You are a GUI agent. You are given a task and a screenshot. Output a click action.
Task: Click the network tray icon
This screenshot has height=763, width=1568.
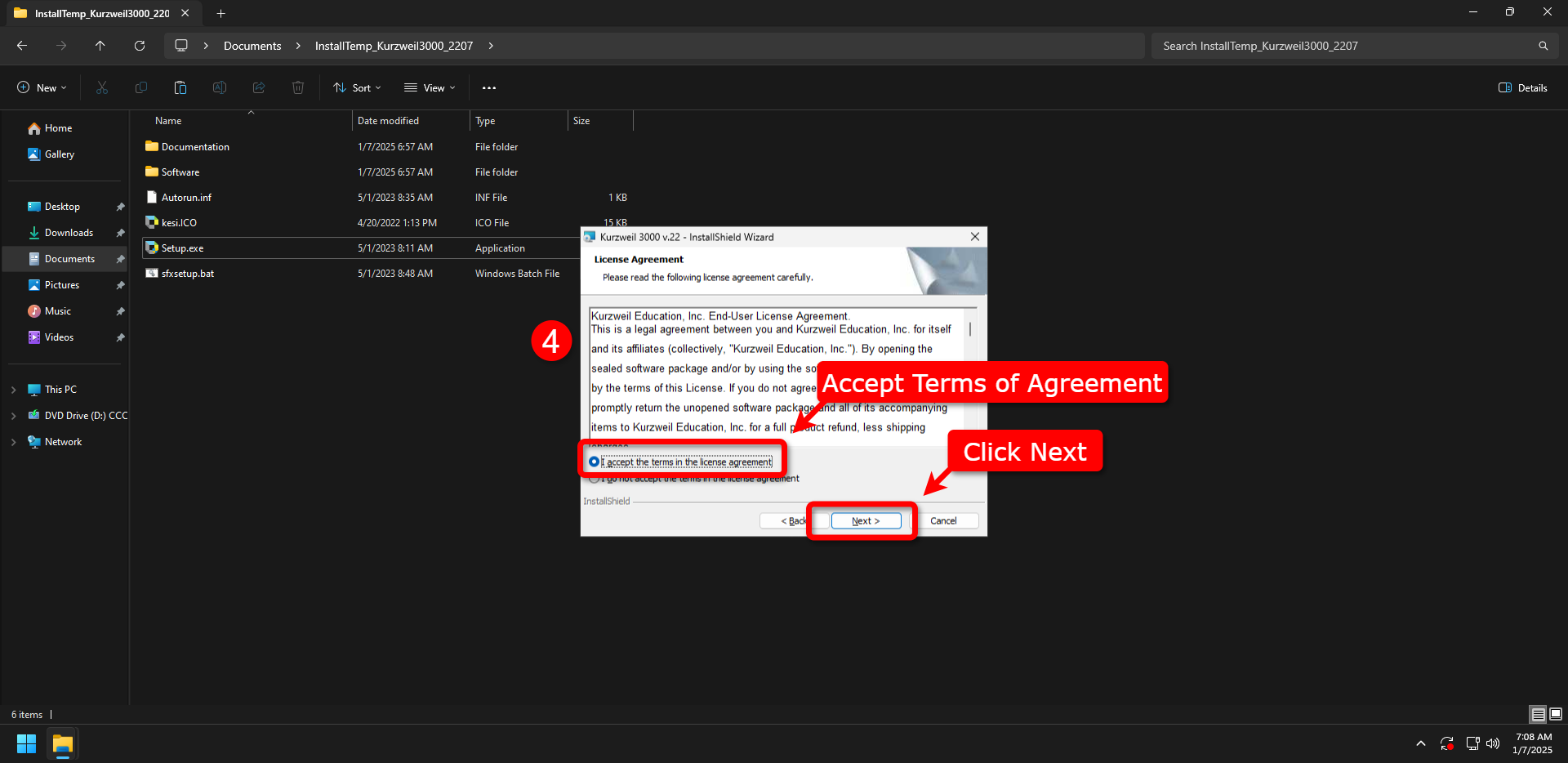pyautogui.click(x=1472, y=743)
